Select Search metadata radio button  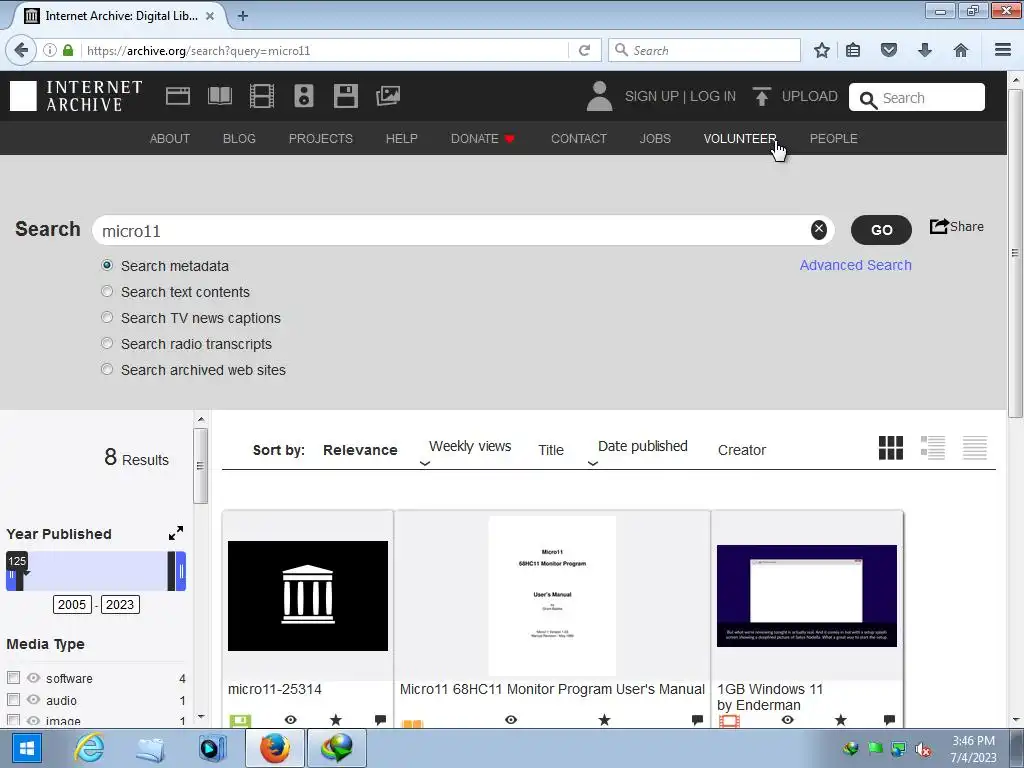pyautogui.click(x=107, y=265)
